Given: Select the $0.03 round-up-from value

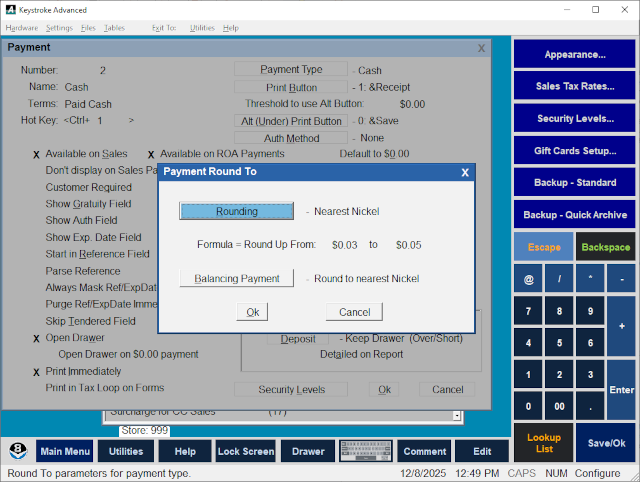Looking at the screenshot, I should [x=344, y=245].
